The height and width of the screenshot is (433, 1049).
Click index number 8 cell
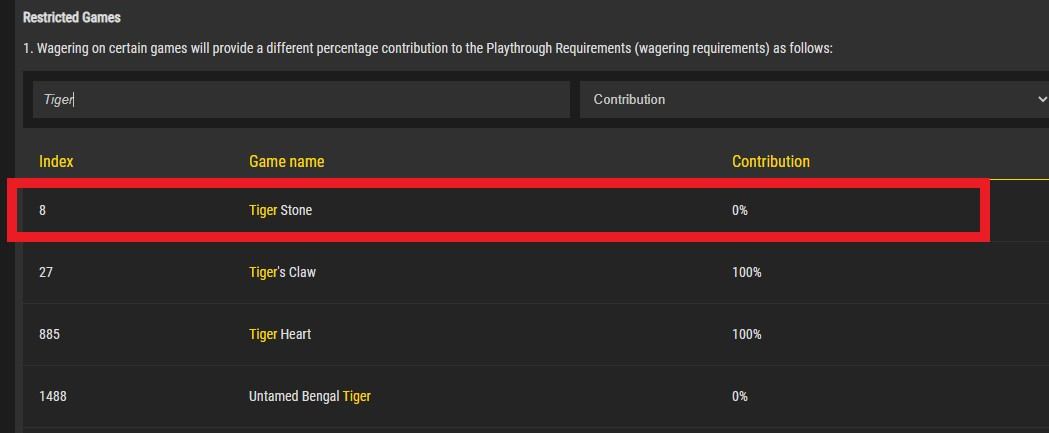43,210
